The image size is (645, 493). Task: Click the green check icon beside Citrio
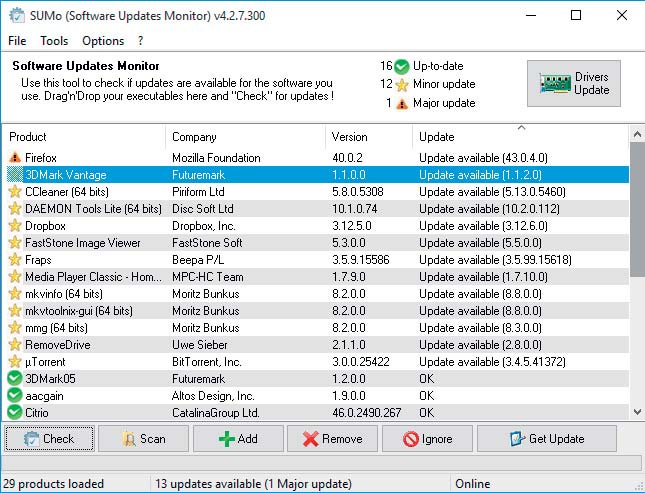(x=15, y=412)
